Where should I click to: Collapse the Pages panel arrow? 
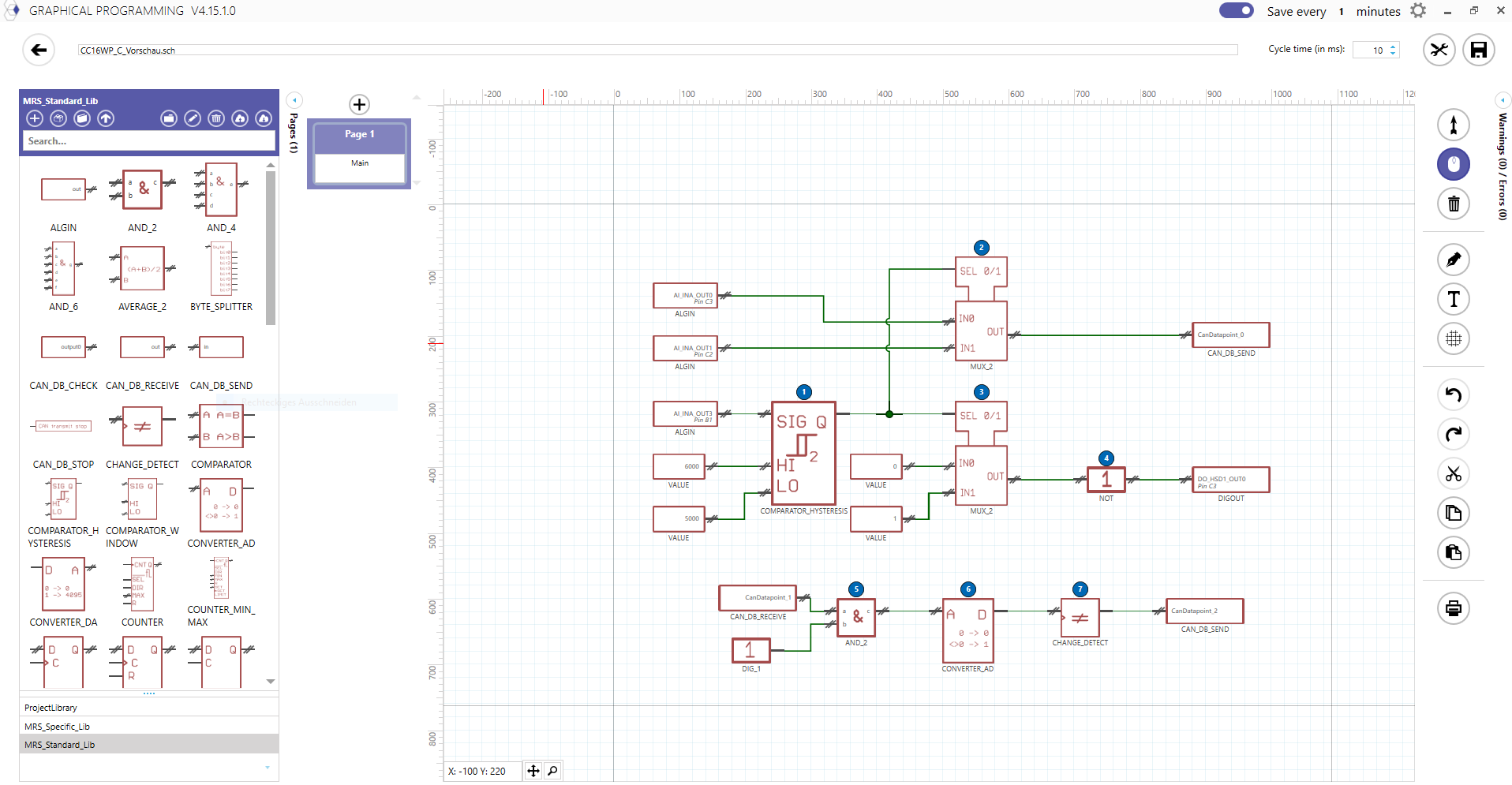294,100
